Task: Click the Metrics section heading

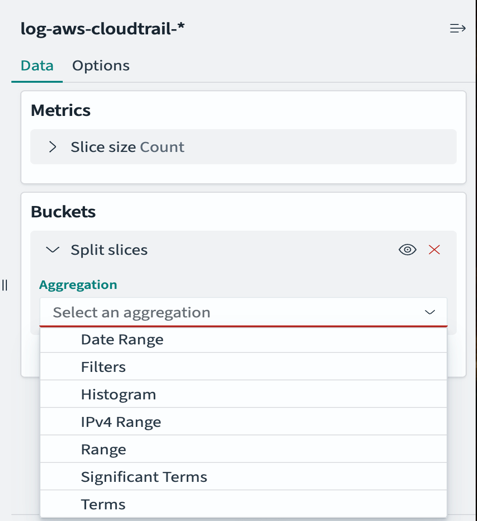Action: click(60, 110)
